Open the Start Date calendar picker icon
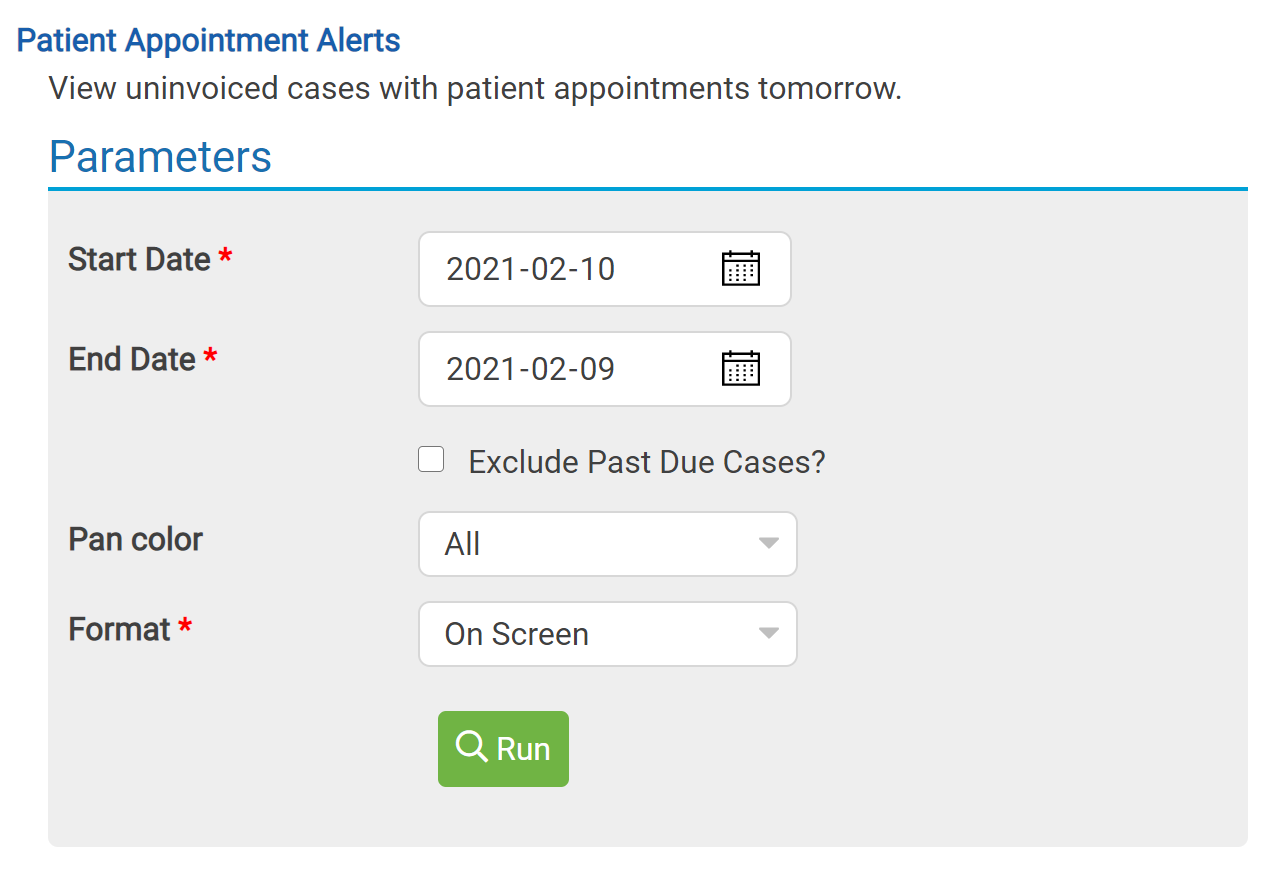Screen dimensions: 1273x888 pyautogui.click(x=741, y=269)
